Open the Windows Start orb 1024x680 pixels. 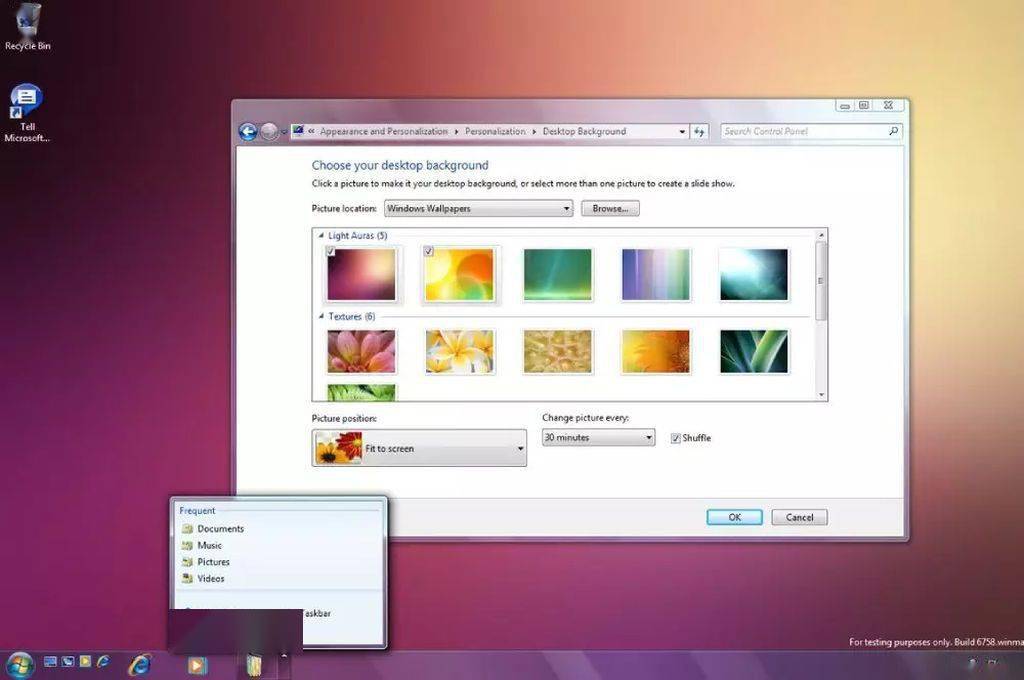tap(20, 666)
